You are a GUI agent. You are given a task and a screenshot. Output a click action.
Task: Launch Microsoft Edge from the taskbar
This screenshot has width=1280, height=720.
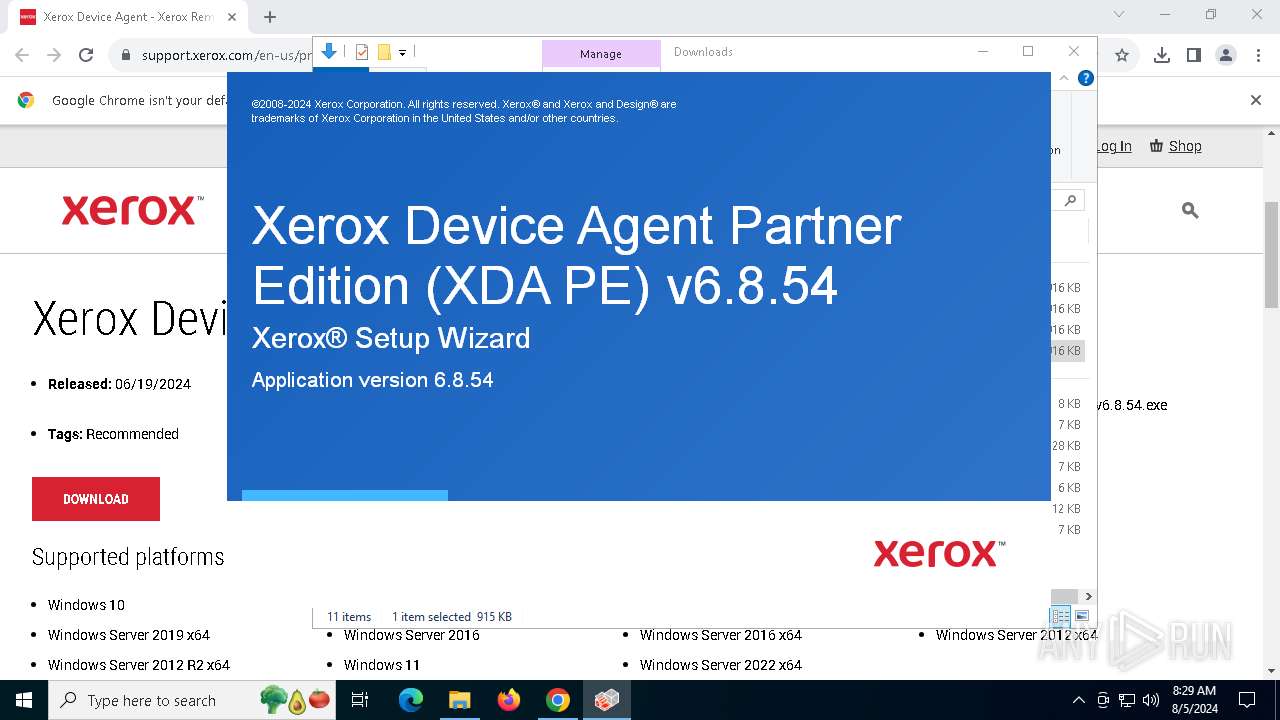[411, 700]
